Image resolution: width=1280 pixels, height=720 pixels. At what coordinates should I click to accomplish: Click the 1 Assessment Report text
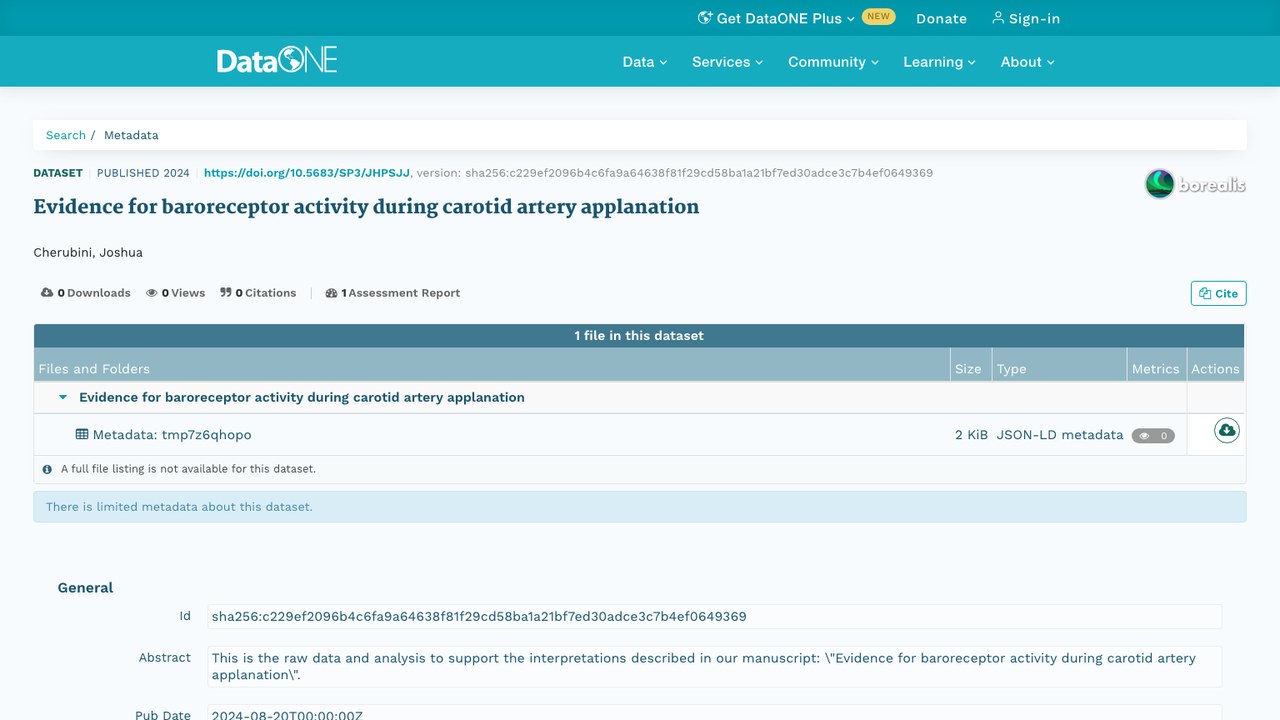click(x=400, y=293)
